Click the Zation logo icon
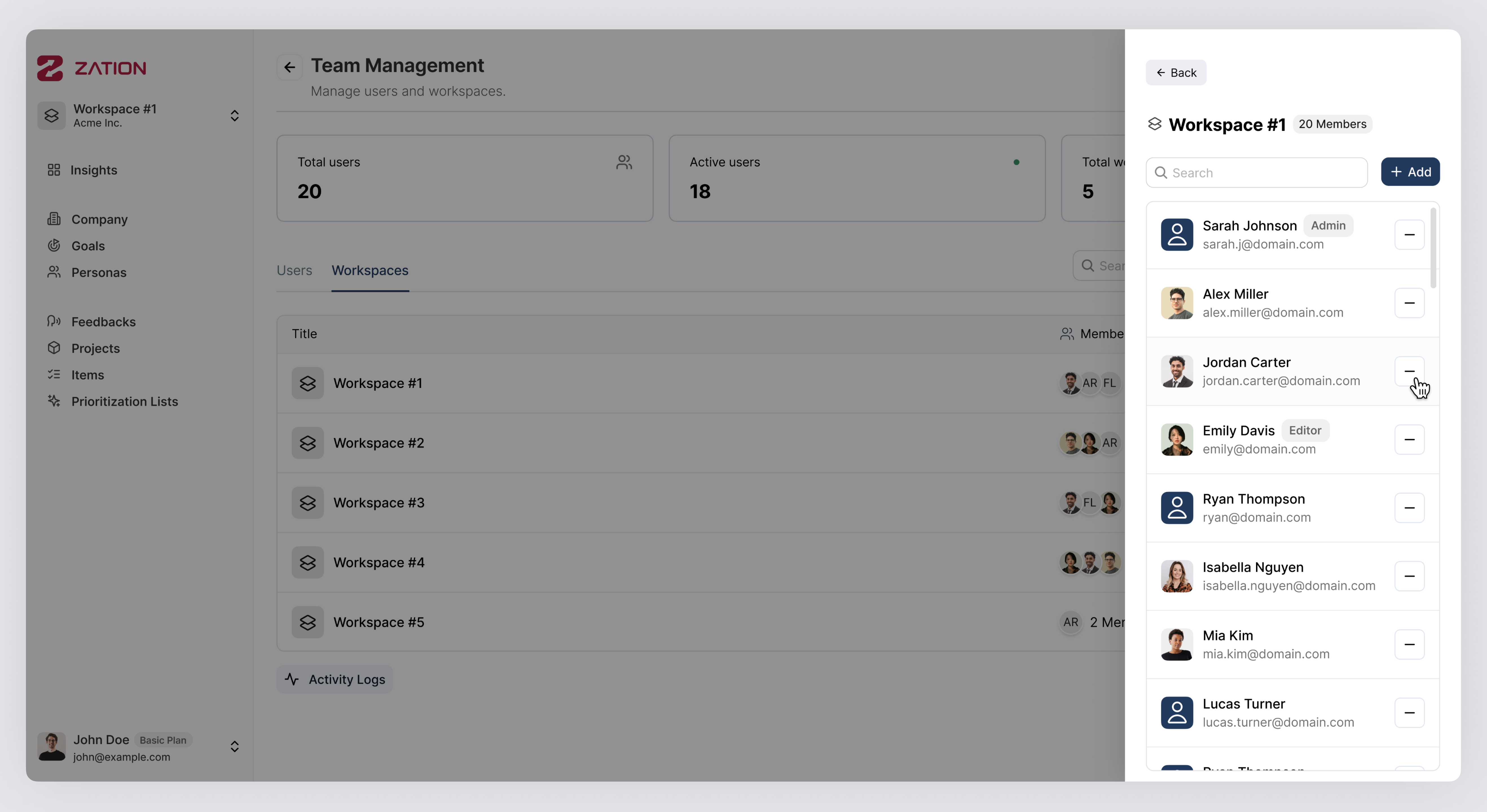 [x=50, y=68]
